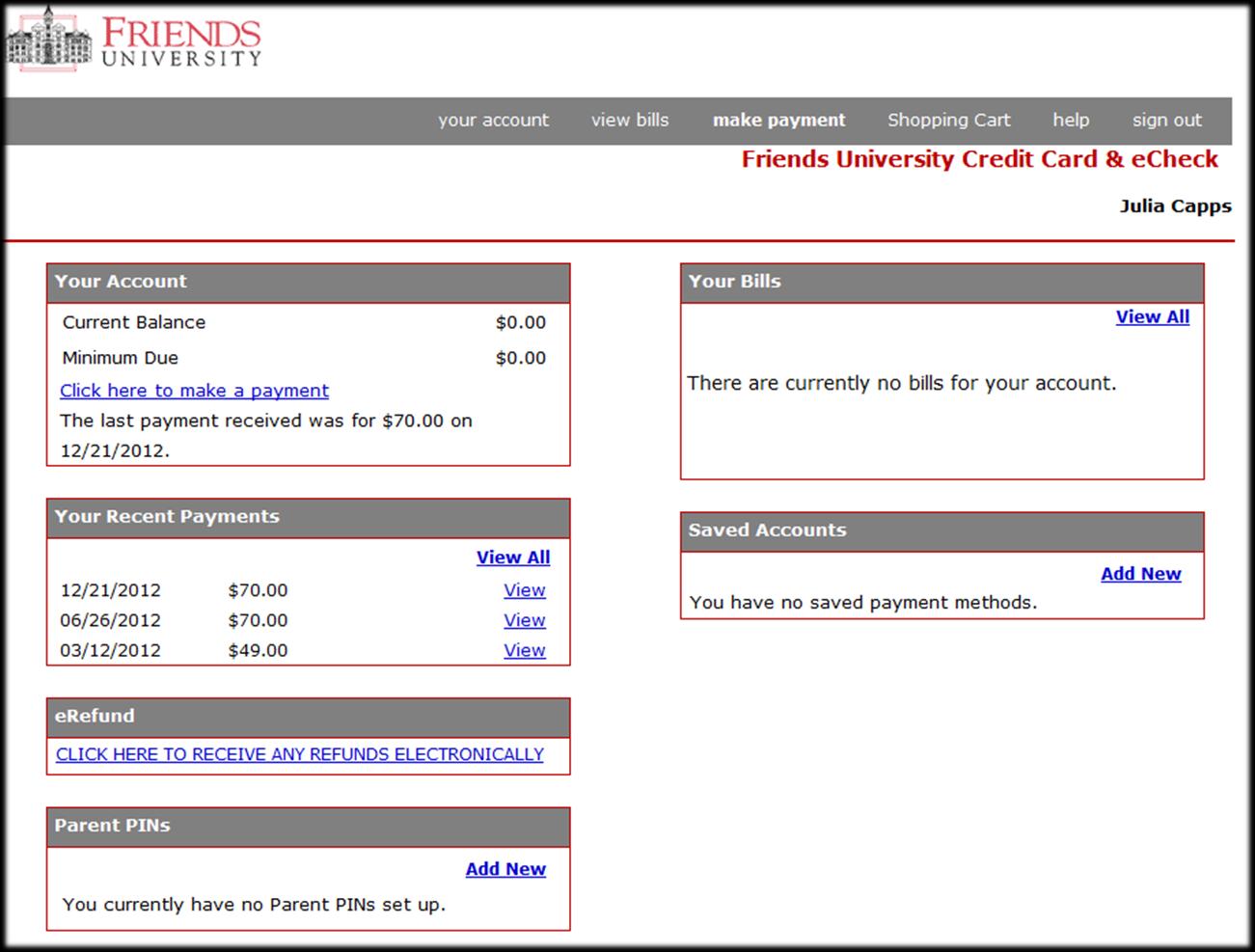
Task: Click the 'Friends University Credit Card & eCheck' title
Action: pos(980,160)
